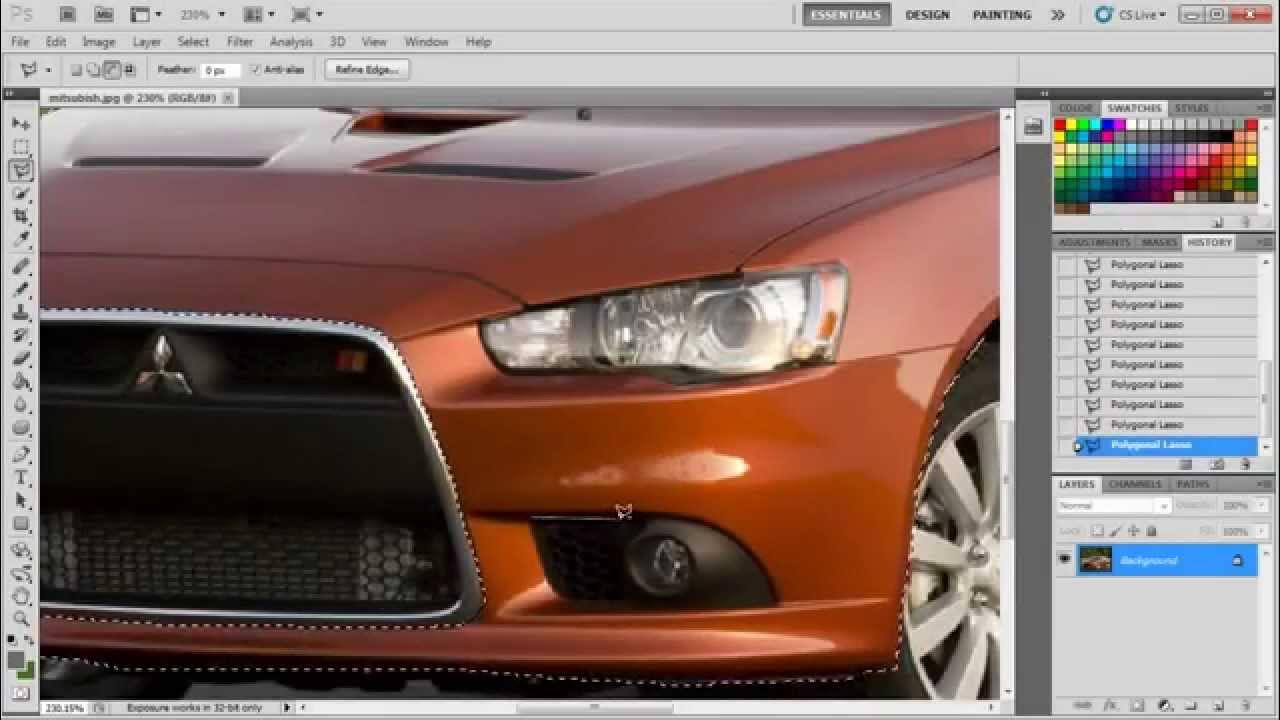1280x720 pixels.
Task: Launch Adobe Bridge from top bar
Action: coord(67,15)
